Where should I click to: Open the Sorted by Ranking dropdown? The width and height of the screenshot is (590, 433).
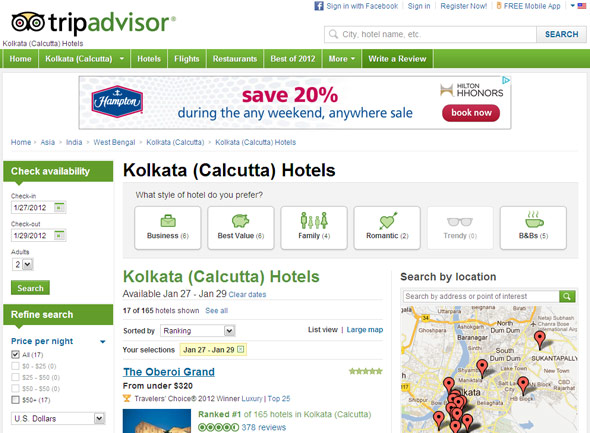click(x=198, y=331)
